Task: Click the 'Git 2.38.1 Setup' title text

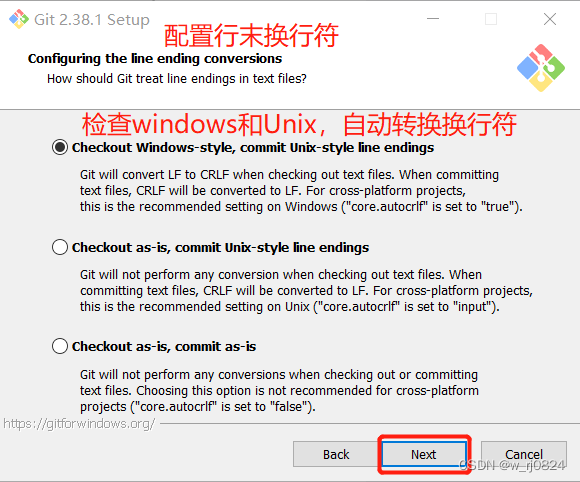Action: [x=92, y=20]
